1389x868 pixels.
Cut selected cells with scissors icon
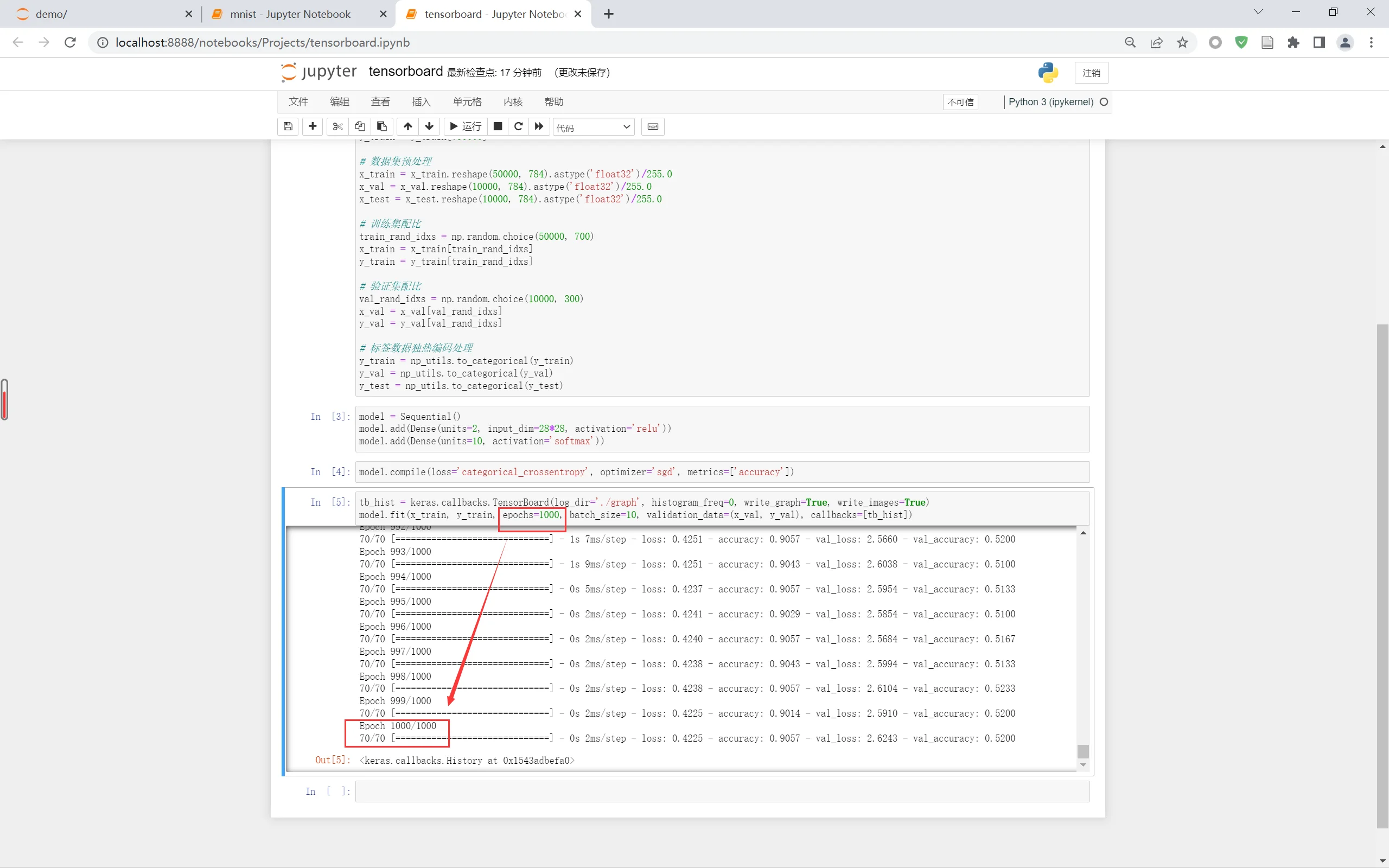pyautogui.click(x=337, y=126)
